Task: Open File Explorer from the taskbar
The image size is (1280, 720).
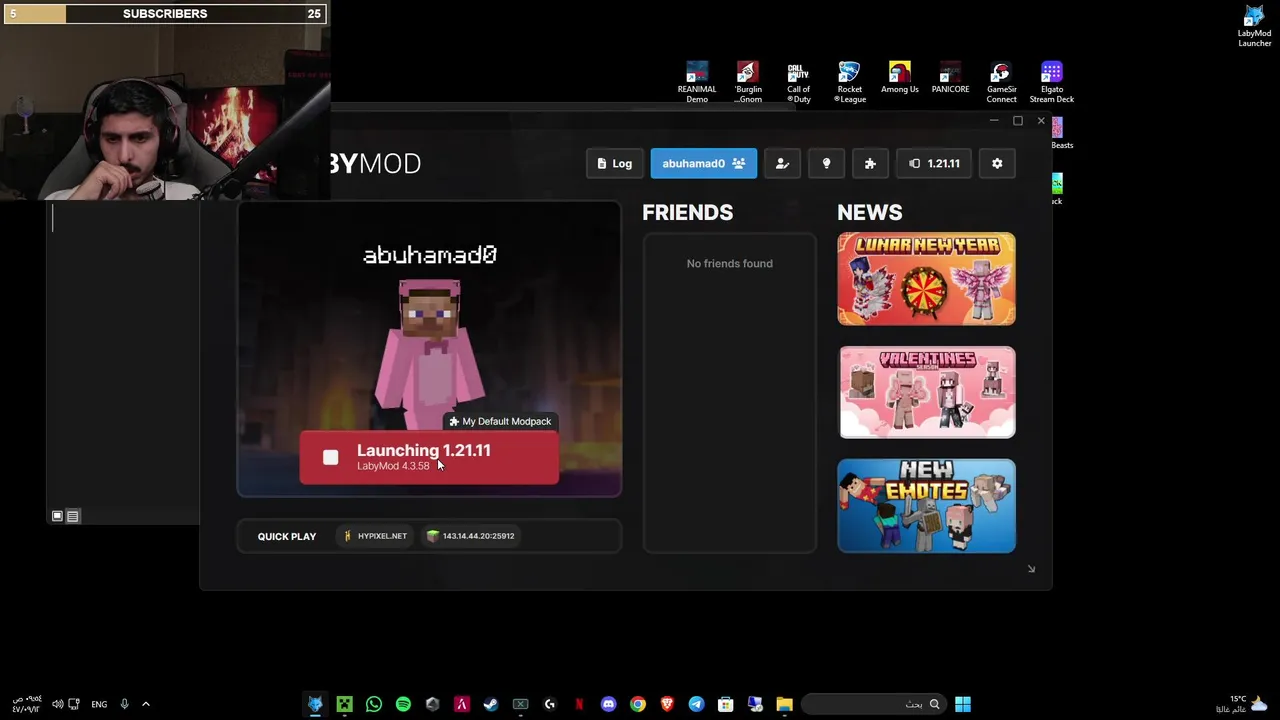Action: point(784,704)
